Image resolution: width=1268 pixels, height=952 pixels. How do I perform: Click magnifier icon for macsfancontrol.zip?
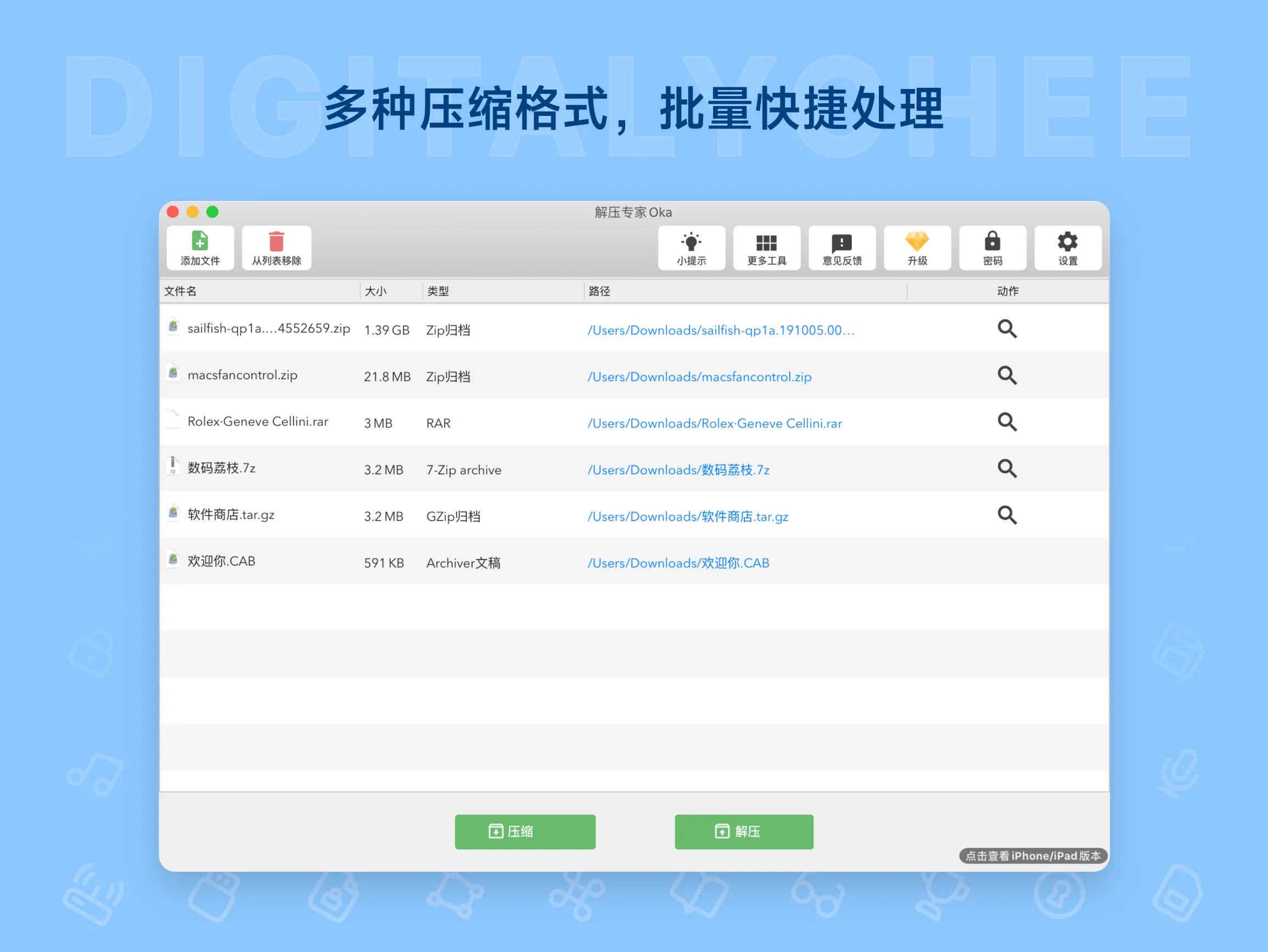(1007, 375)
